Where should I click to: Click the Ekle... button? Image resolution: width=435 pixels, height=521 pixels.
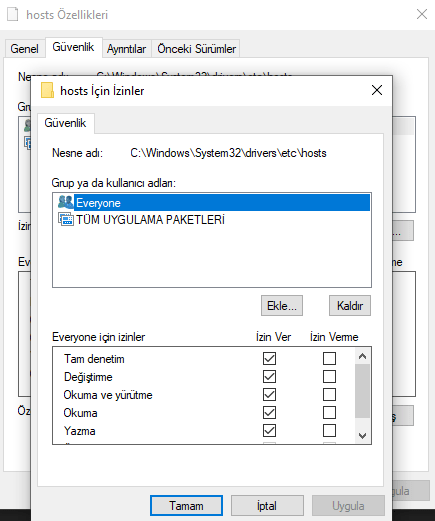[282, 305]
